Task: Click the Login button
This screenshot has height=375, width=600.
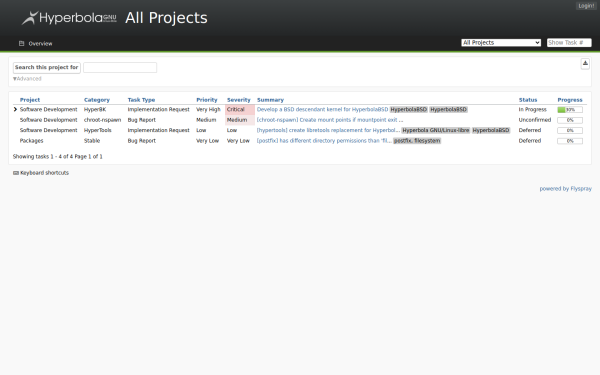Action: [x=586, y=6]
